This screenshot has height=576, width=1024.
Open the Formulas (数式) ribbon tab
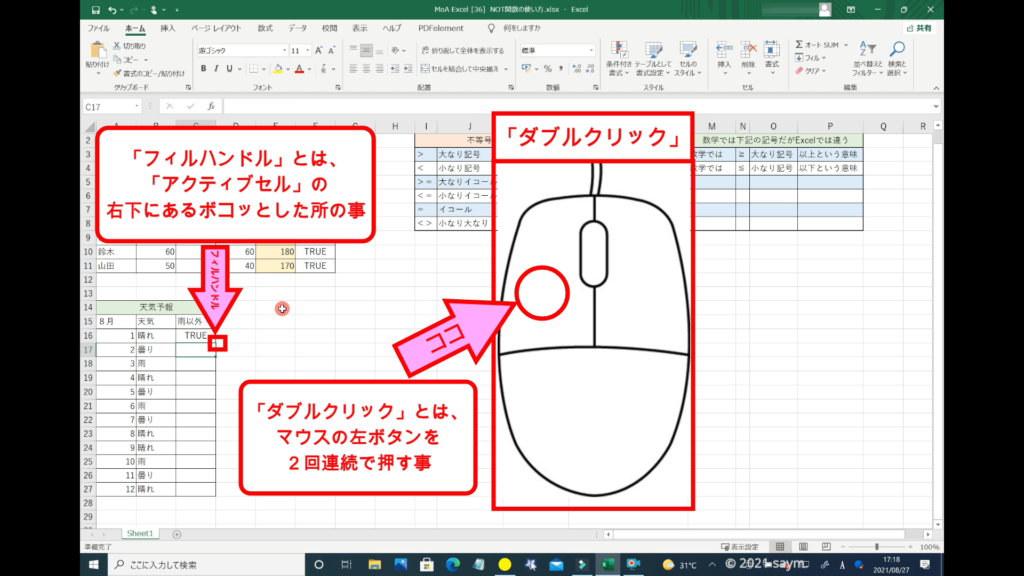pyautogui.click(x=264, y=29)
